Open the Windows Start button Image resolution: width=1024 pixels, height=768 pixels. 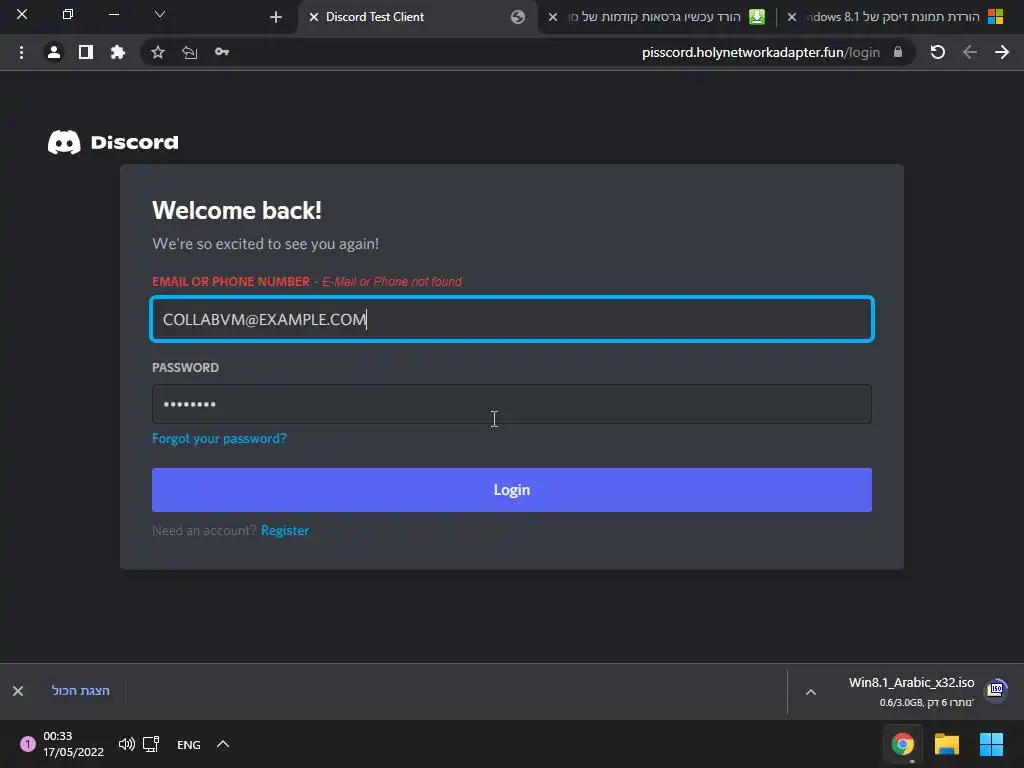click(x=991, y=744)
